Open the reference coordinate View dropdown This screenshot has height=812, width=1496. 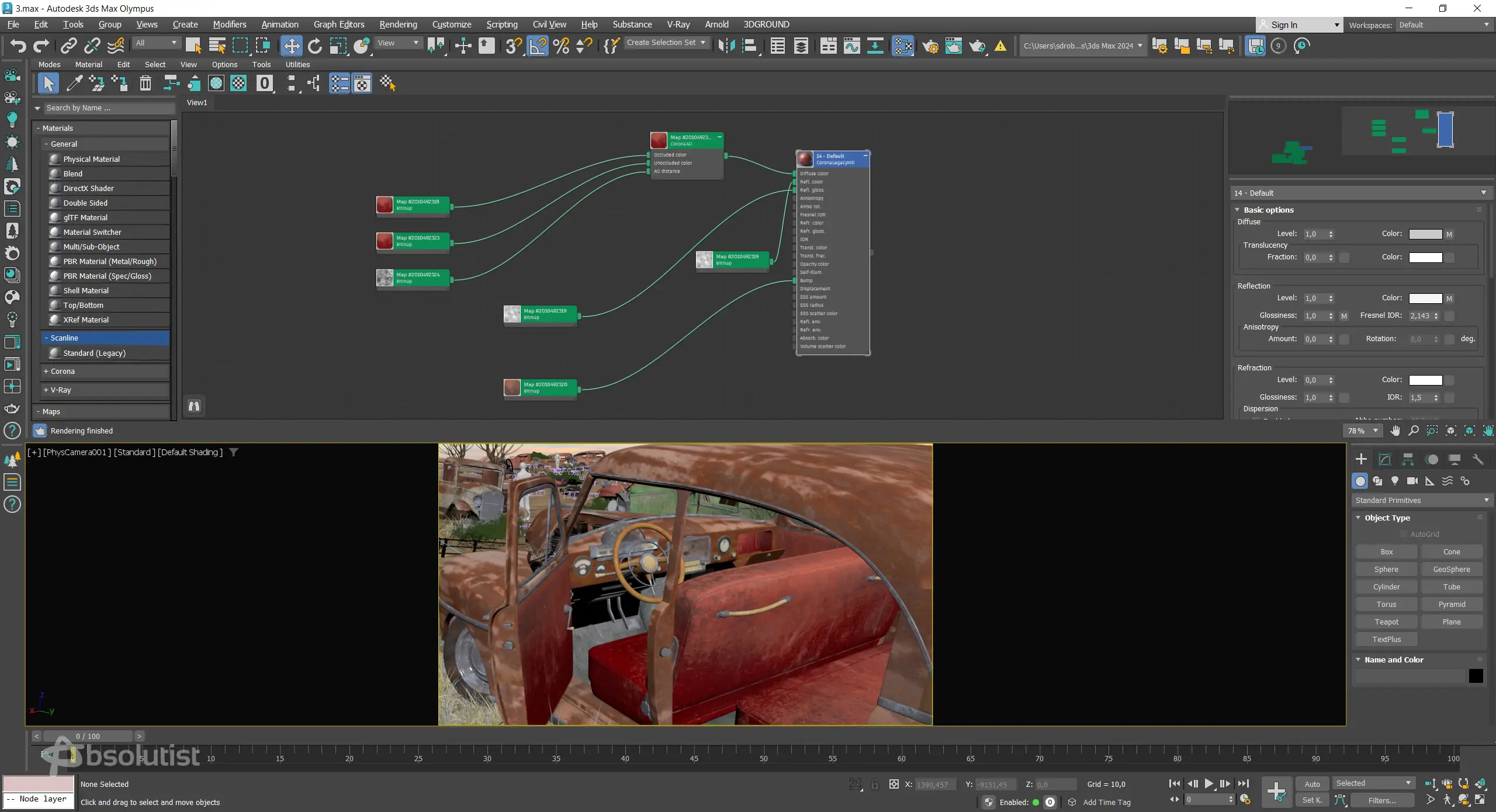click(398, 43)
